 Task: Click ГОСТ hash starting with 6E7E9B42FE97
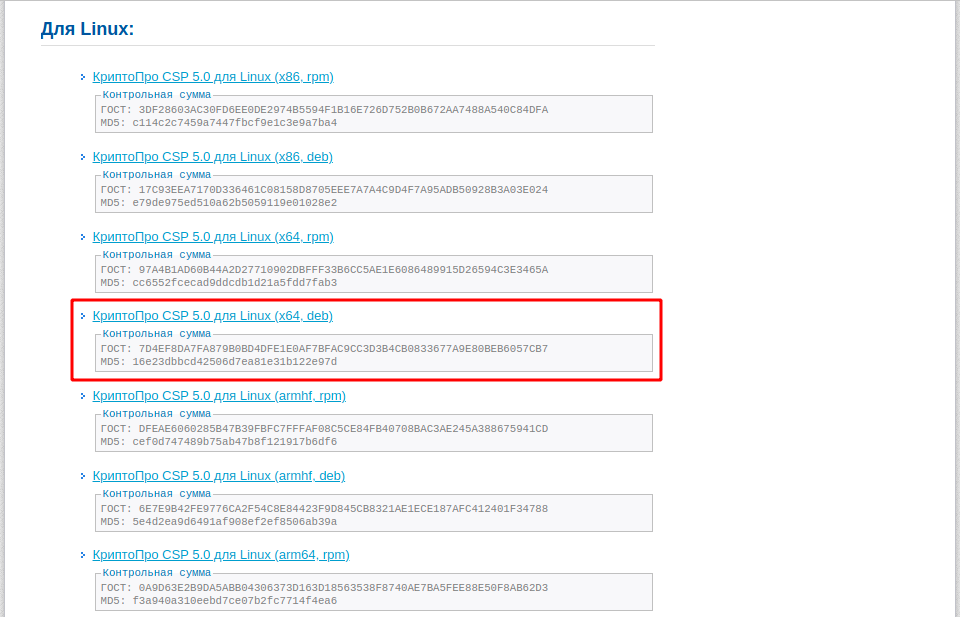pyautogui.click(x=343, y=509)
